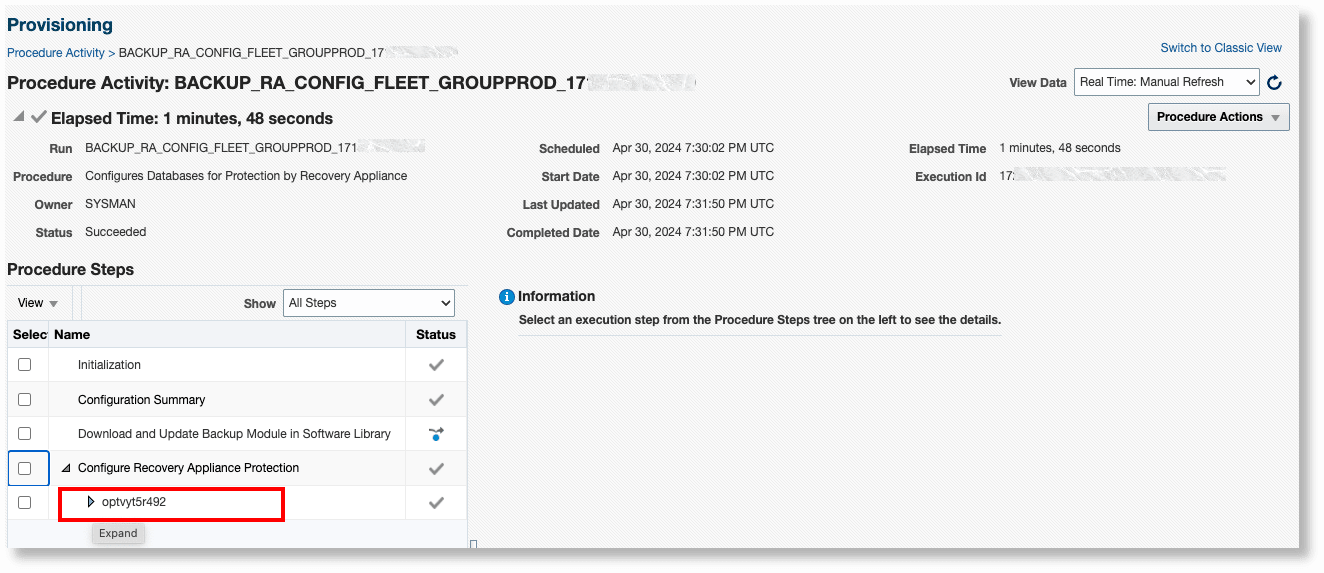The image size is (1324, 573).
Task: Click the optvyt5r492 row status checkmark
Action: (x=436, y=503)
